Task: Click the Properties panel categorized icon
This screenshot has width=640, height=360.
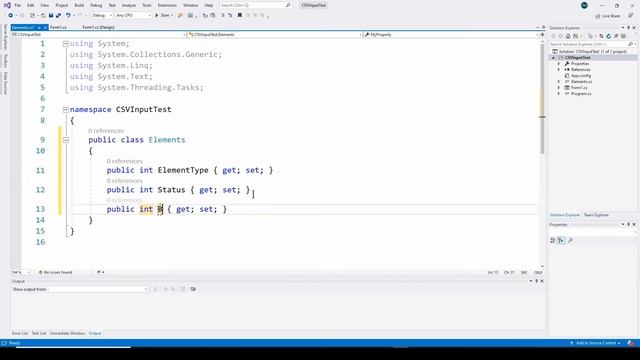Action: (553, 240)
